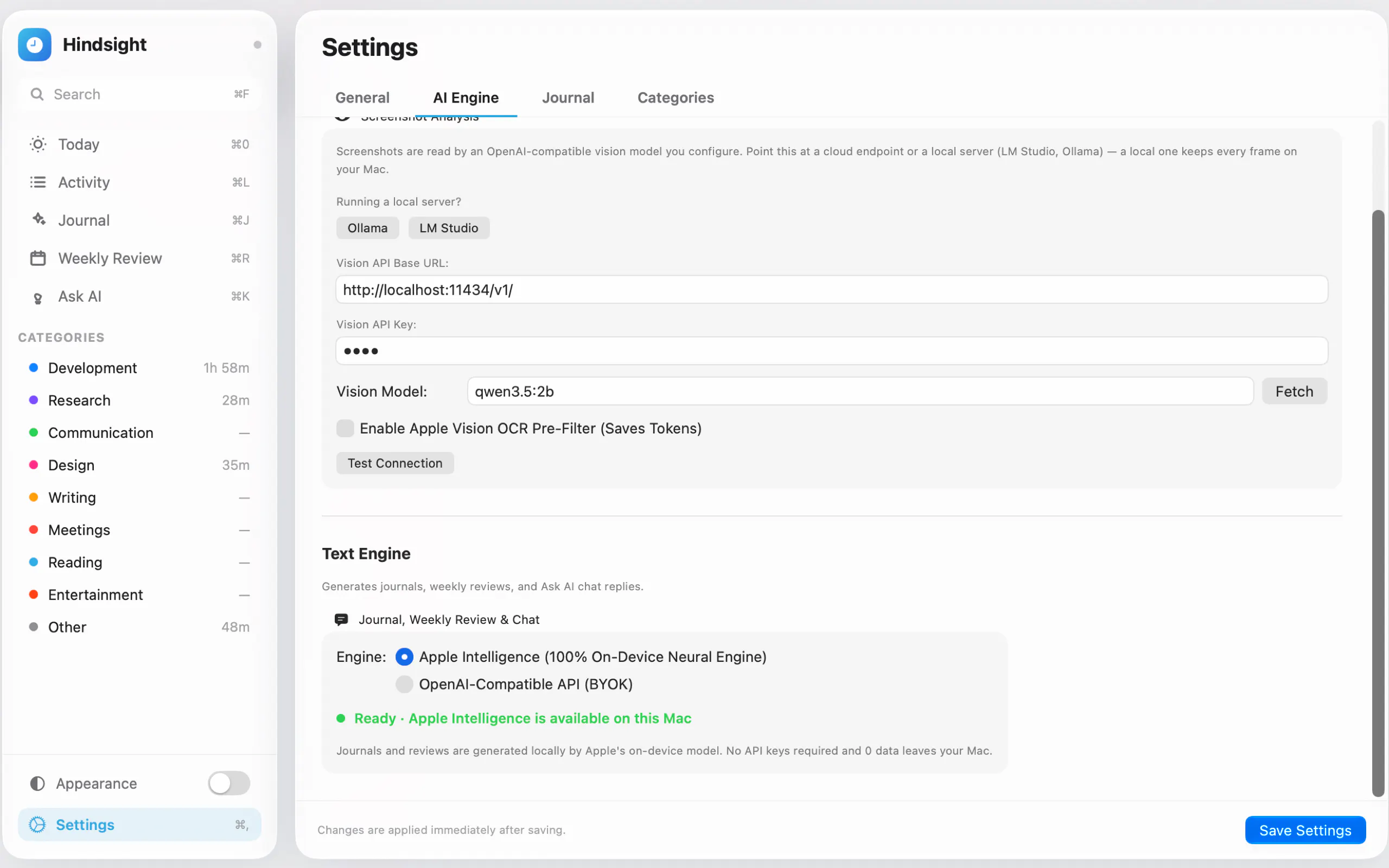The width and height of the screenshot is (1389, 868).
Task: Open the AI Engine tab
Action: (466, 98)
